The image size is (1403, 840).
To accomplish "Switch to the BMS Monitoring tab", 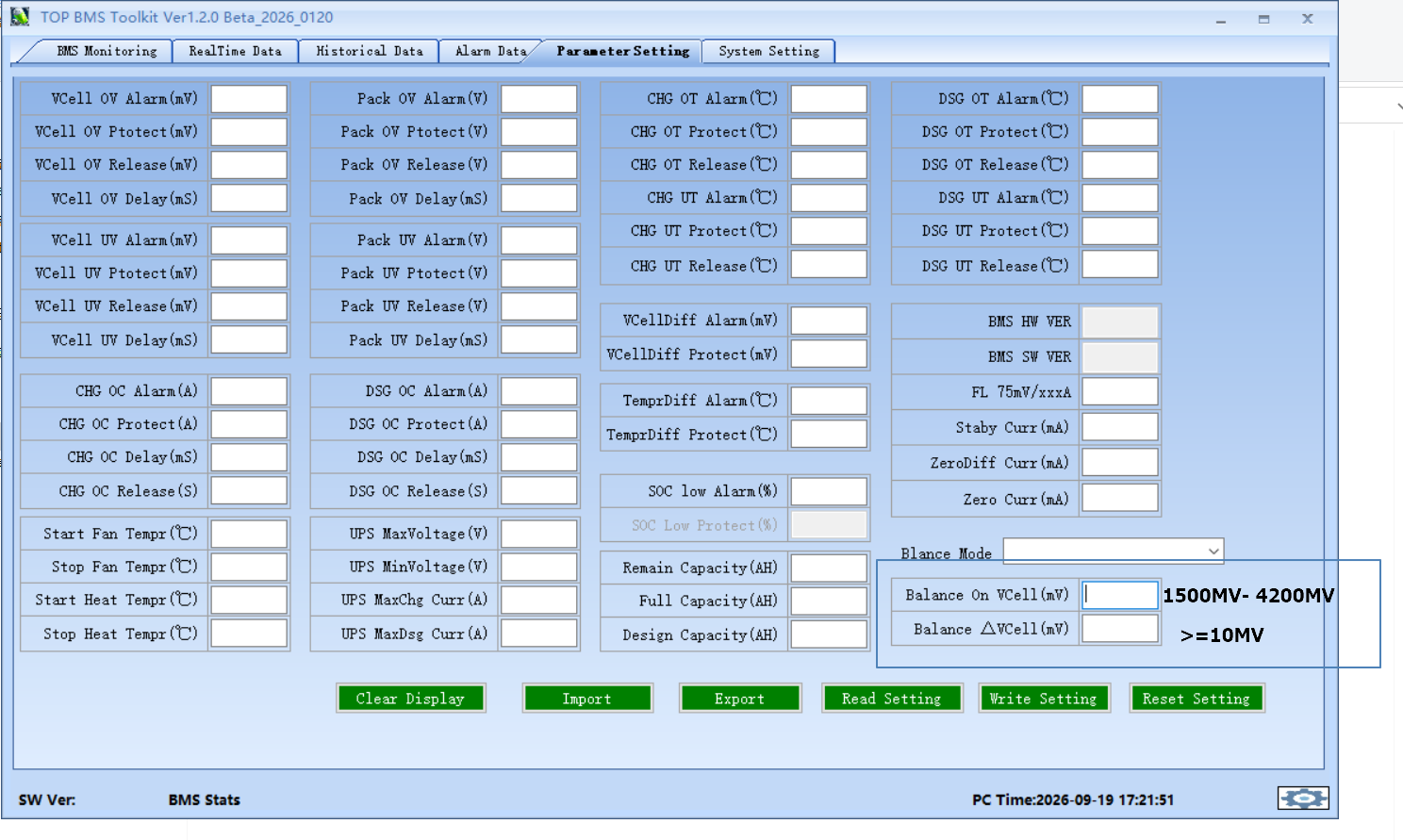I will (107, 51).
